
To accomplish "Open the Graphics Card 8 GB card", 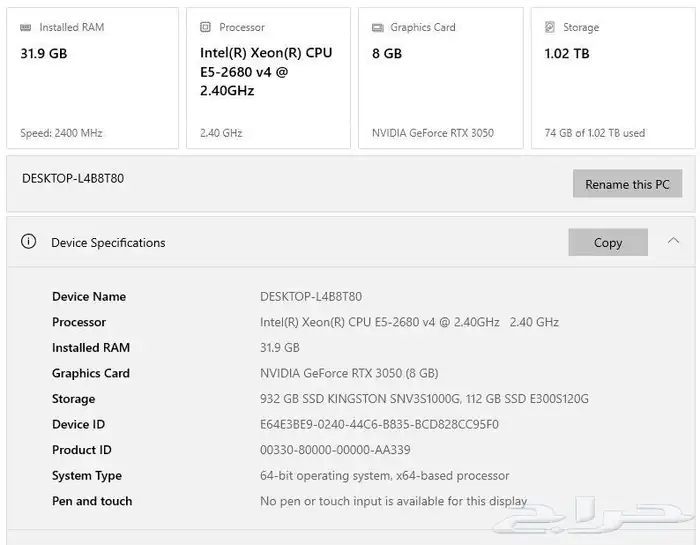I will tap(441, 78).
